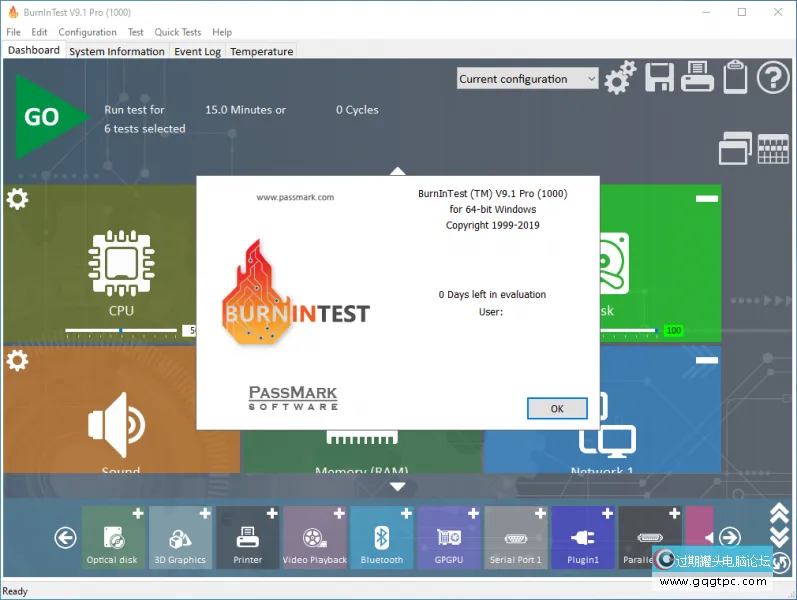Viewport: 797px width, 600px height.
Task: Open the File menu
Action: point(13,32)
